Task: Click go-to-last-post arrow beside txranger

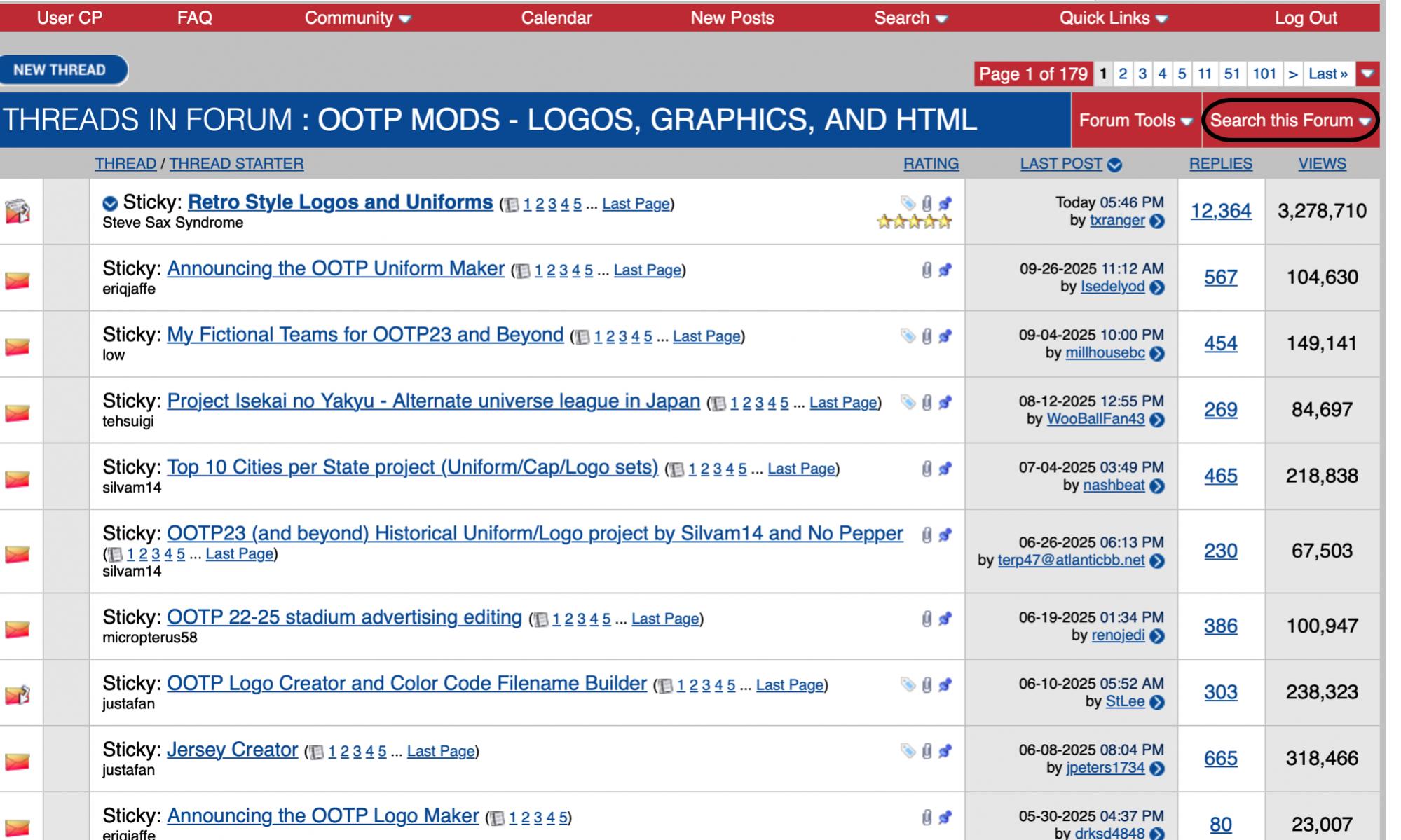Action: pyautogui.click(x=1157, y=221)
